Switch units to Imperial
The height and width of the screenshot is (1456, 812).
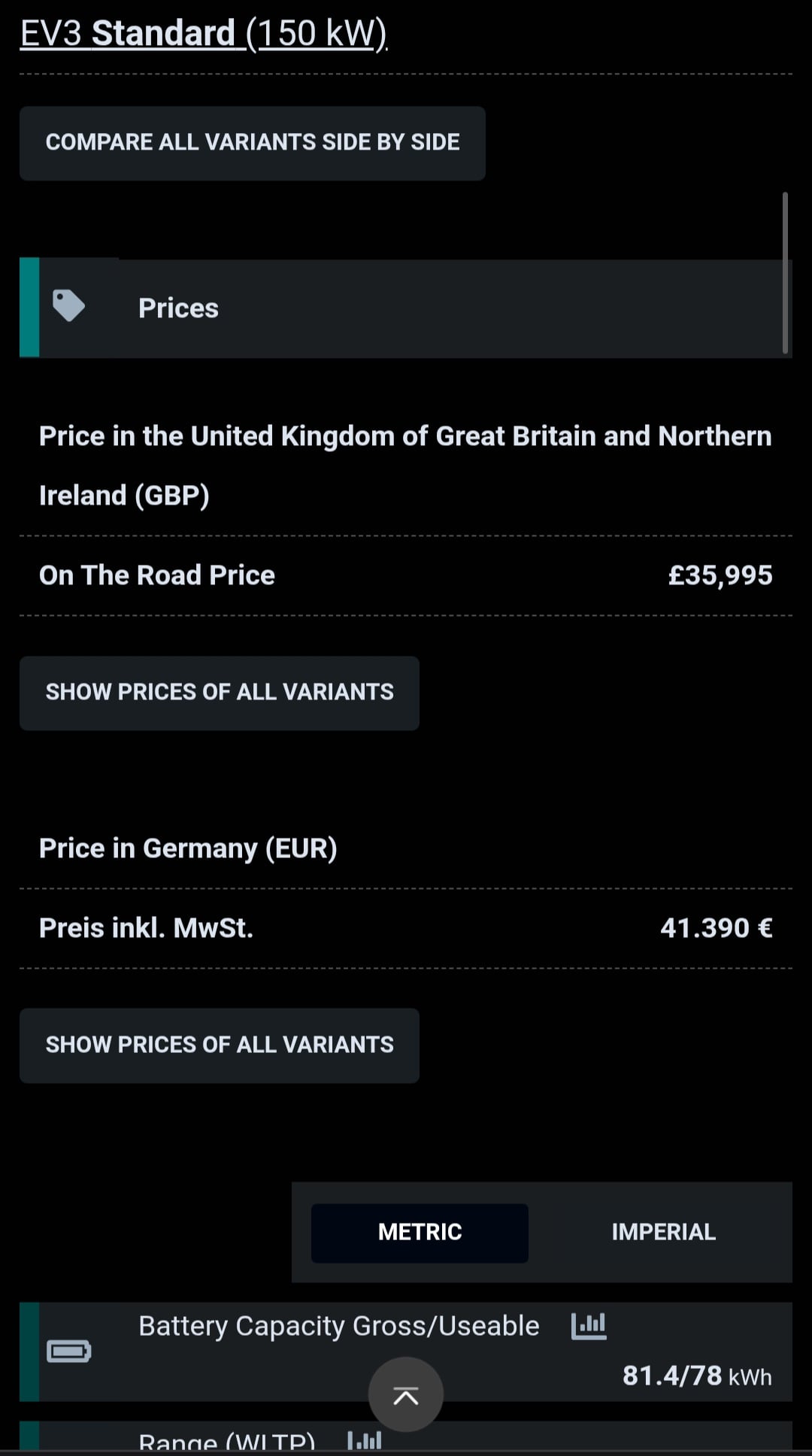tap(663, 1232)
